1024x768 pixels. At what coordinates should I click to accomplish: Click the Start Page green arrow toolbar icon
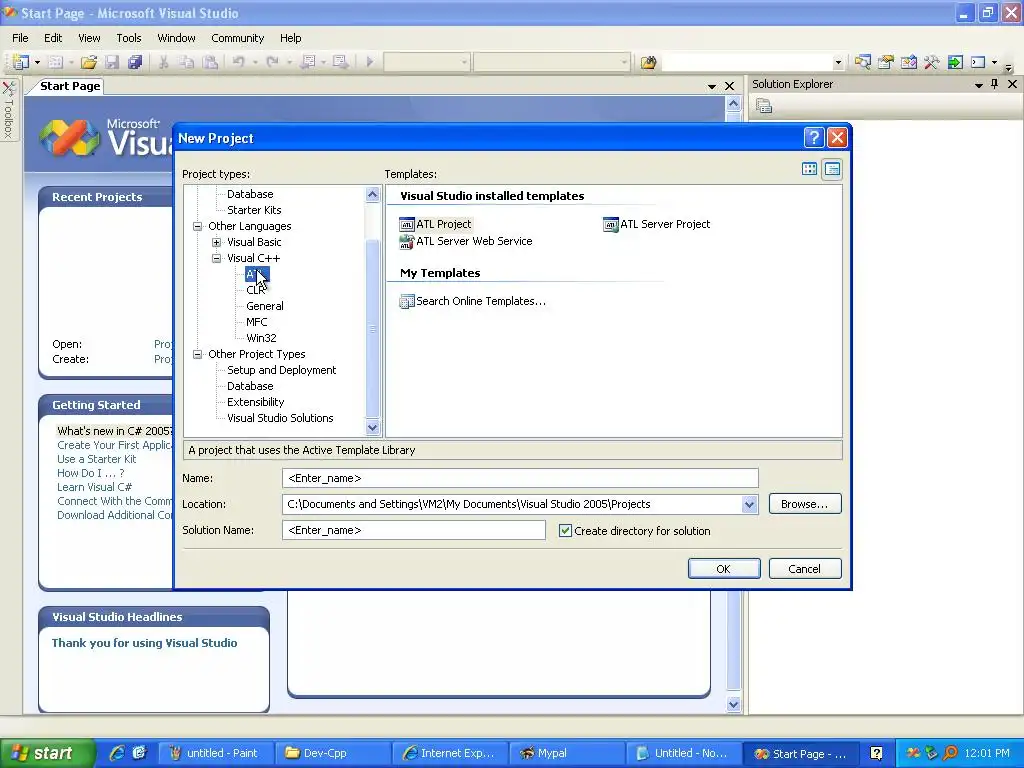[x=955, y=62]
